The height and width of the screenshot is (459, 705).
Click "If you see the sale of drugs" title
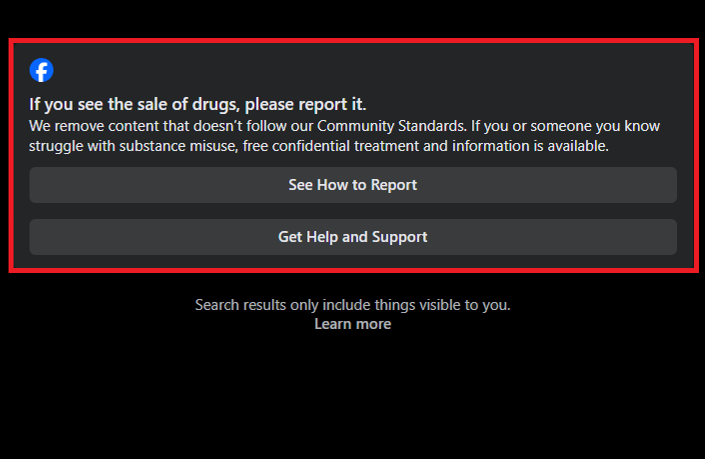coord(197,104)
